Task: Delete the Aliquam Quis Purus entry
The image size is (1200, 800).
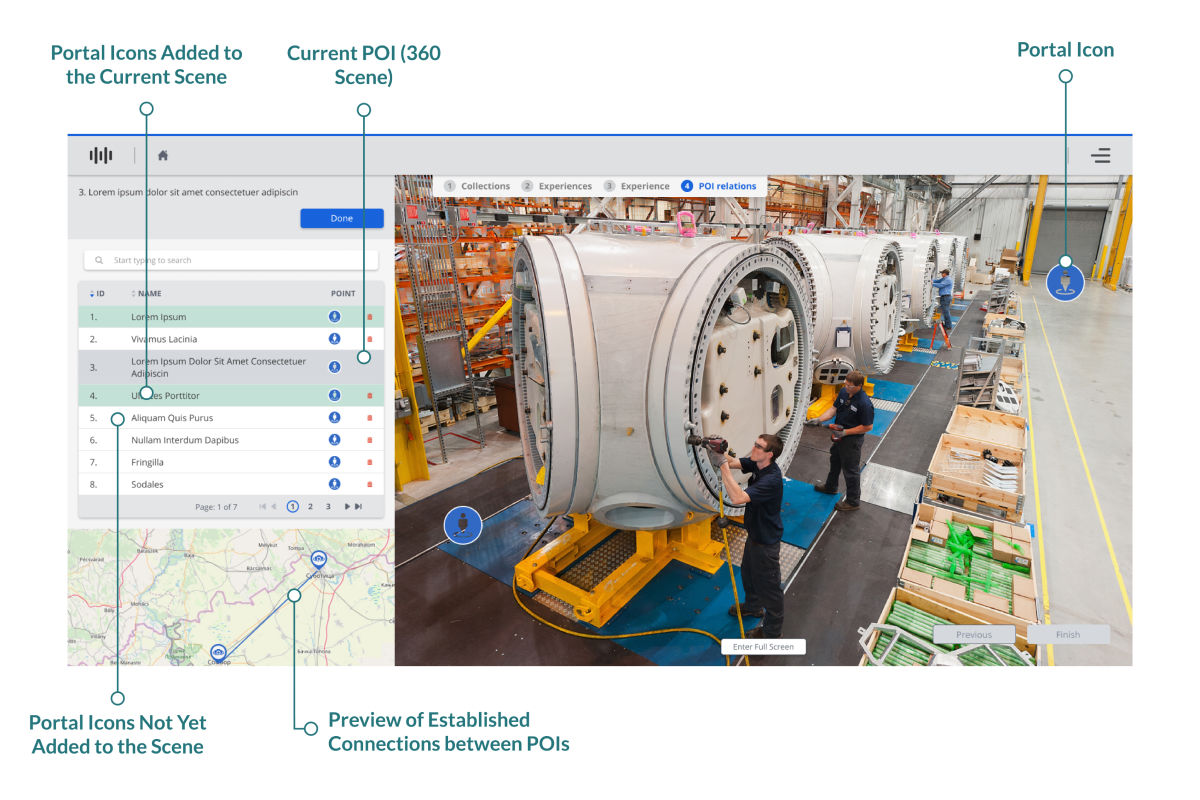Action: pos(369,418)
